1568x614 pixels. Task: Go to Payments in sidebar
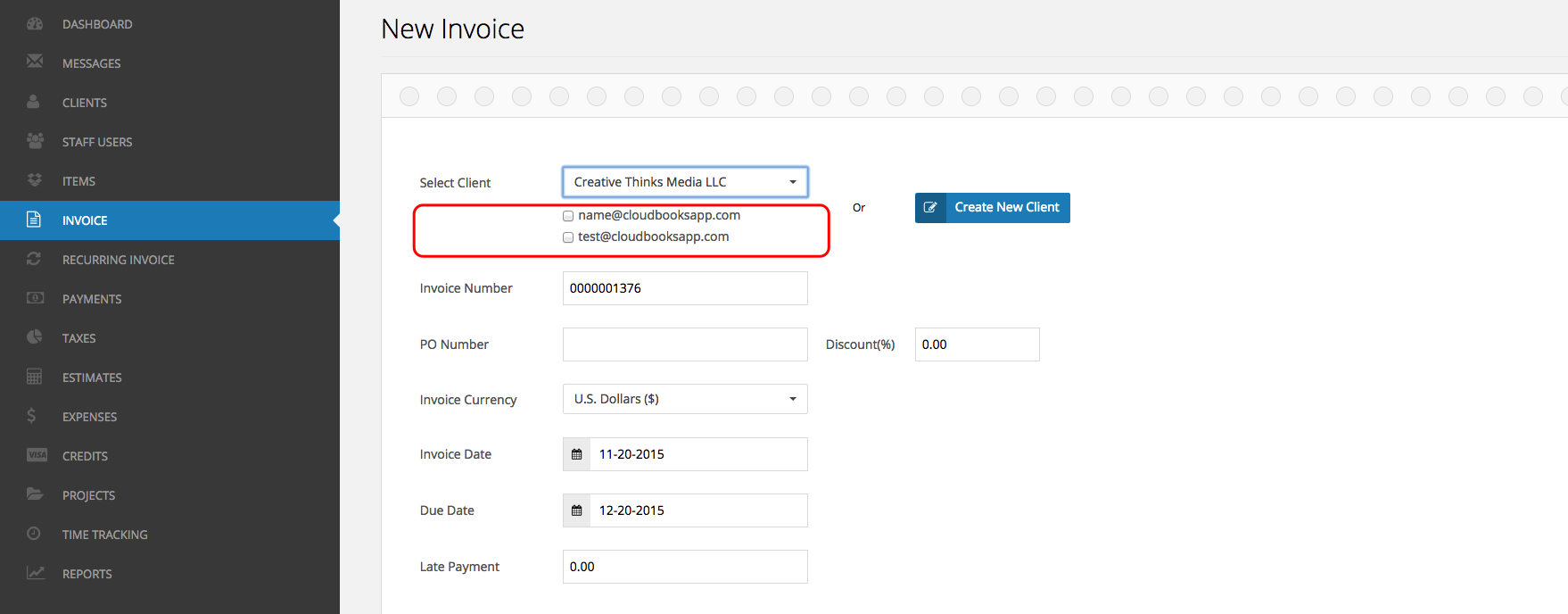(92, 299)
